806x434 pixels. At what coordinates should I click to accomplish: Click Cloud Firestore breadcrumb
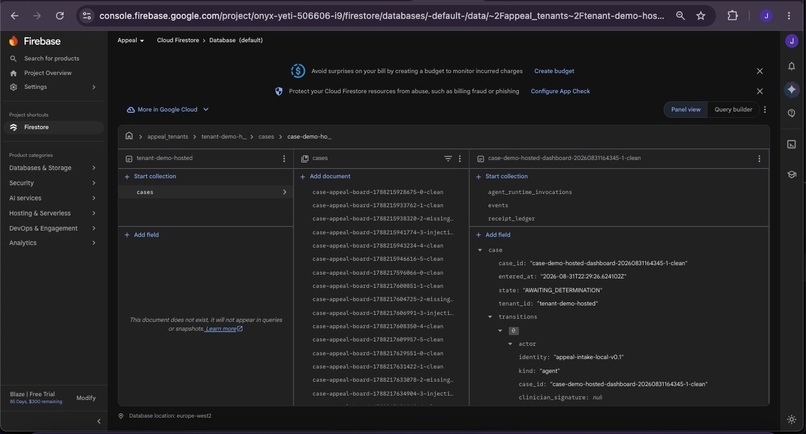pos(178,40)
